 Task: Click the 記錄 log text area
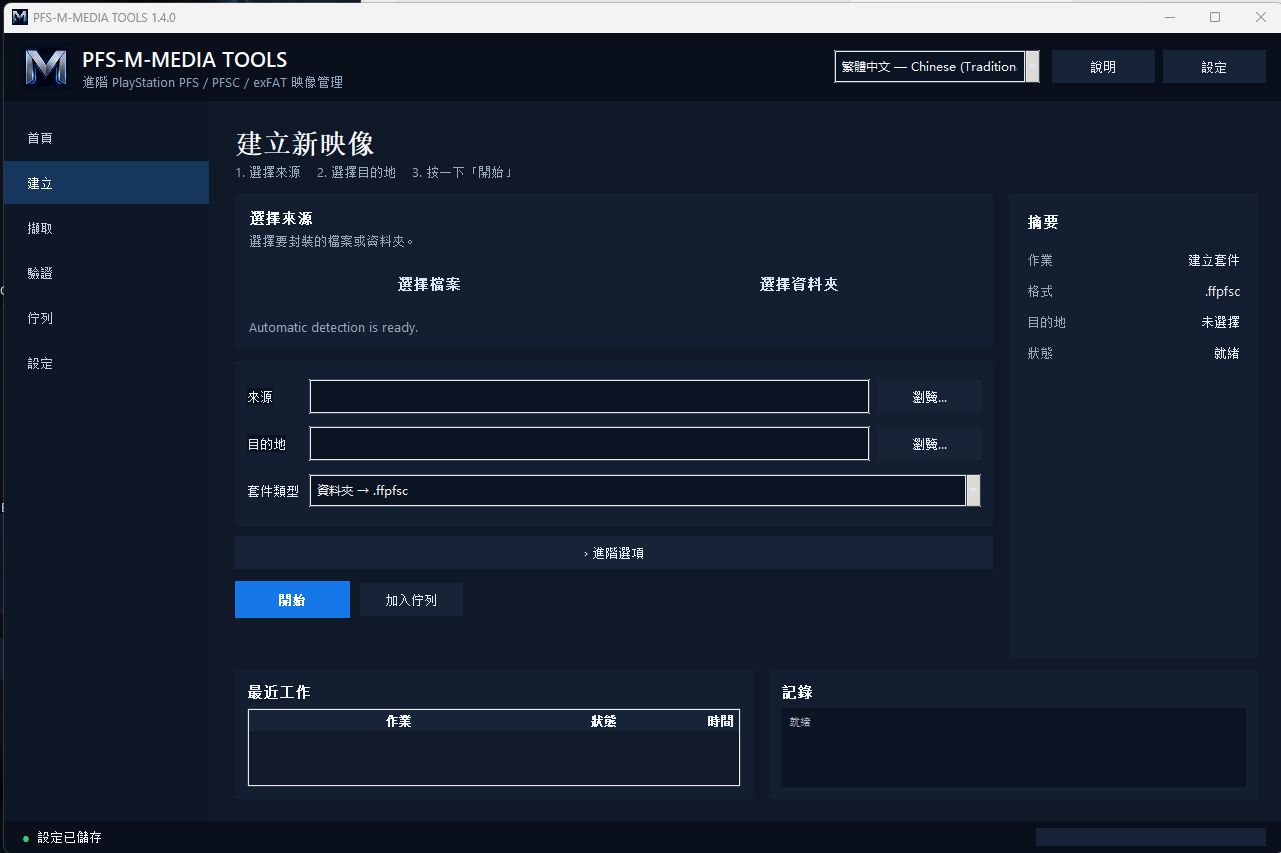coord(1013,747)
